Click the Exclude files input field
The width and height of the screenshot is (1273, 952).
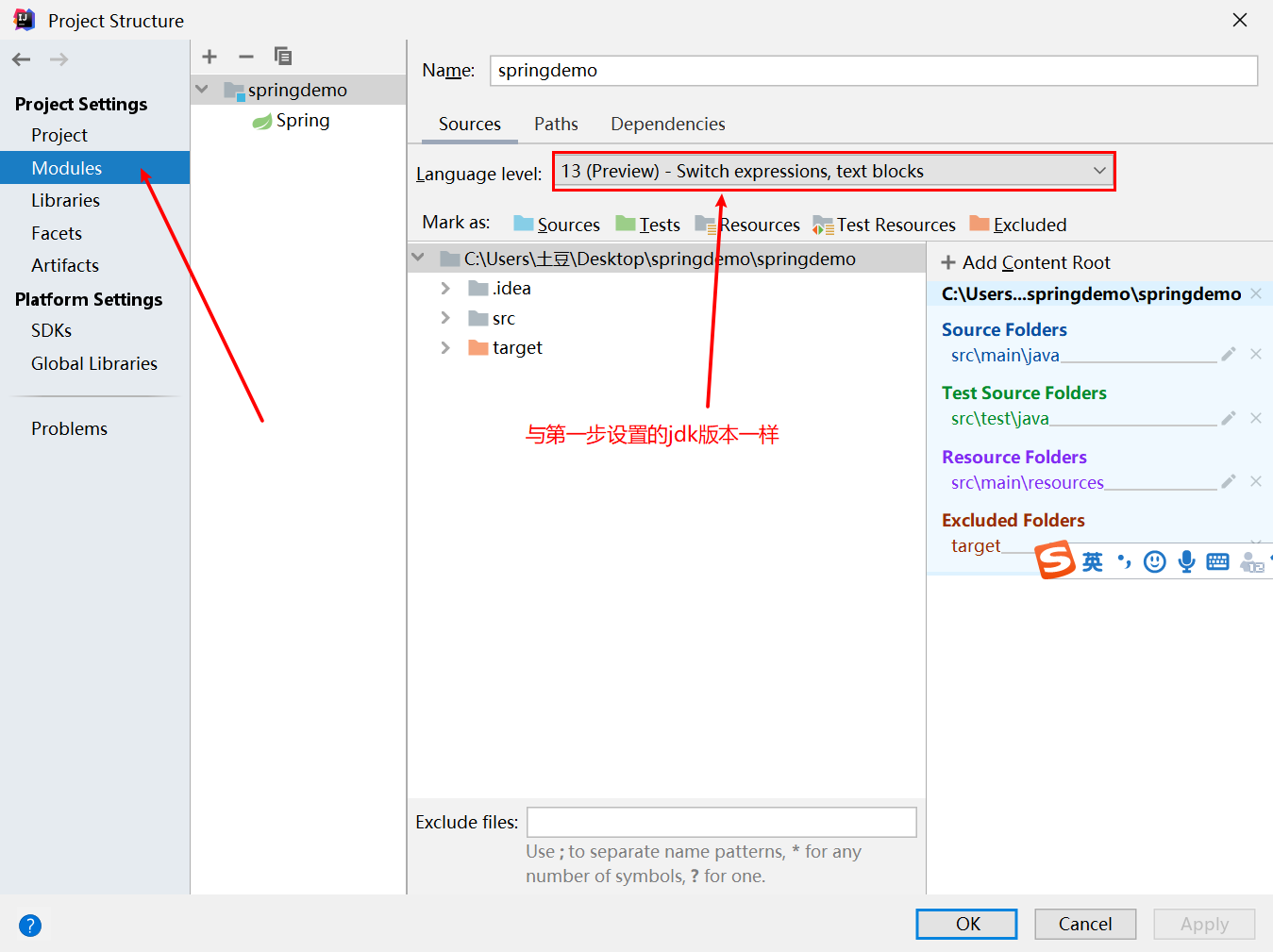click(x=721, y=822)
